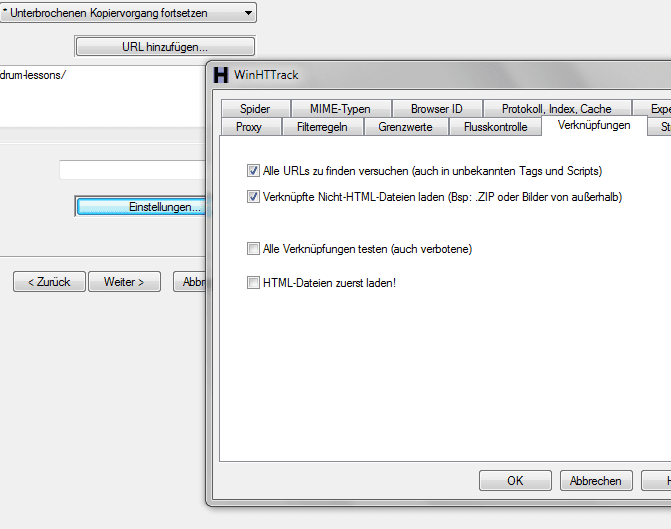Click the 'URL hinzufügen...' button

(165, 47)
